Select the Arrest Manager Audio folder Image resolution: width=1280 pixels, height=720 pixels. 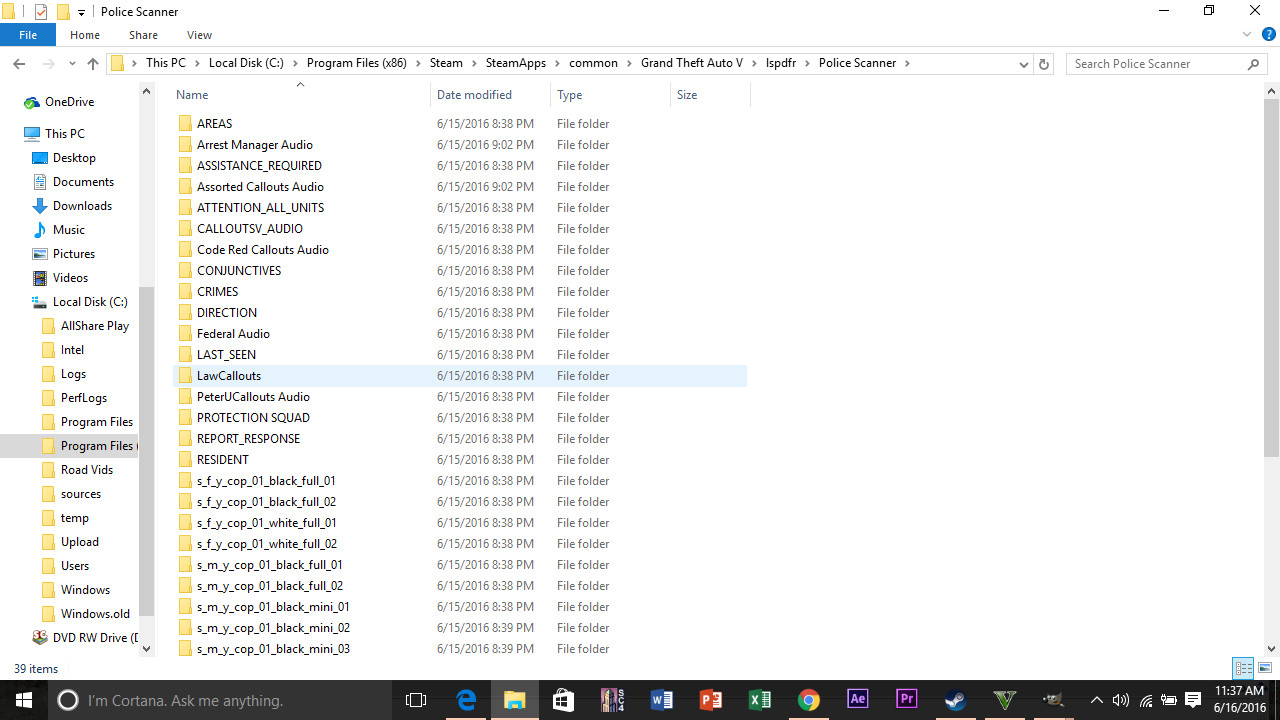pyautogui.click(x=255, y=145)
